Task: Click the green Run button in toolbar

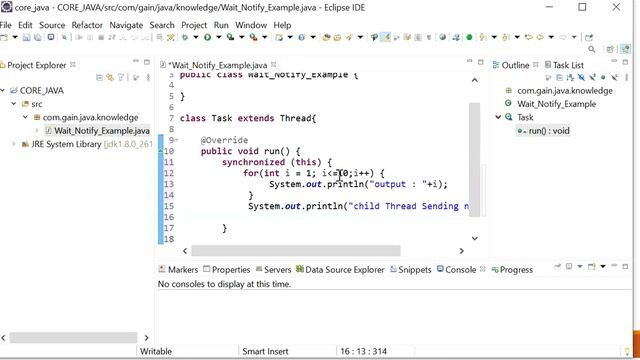Action: [x=207, y=38]
